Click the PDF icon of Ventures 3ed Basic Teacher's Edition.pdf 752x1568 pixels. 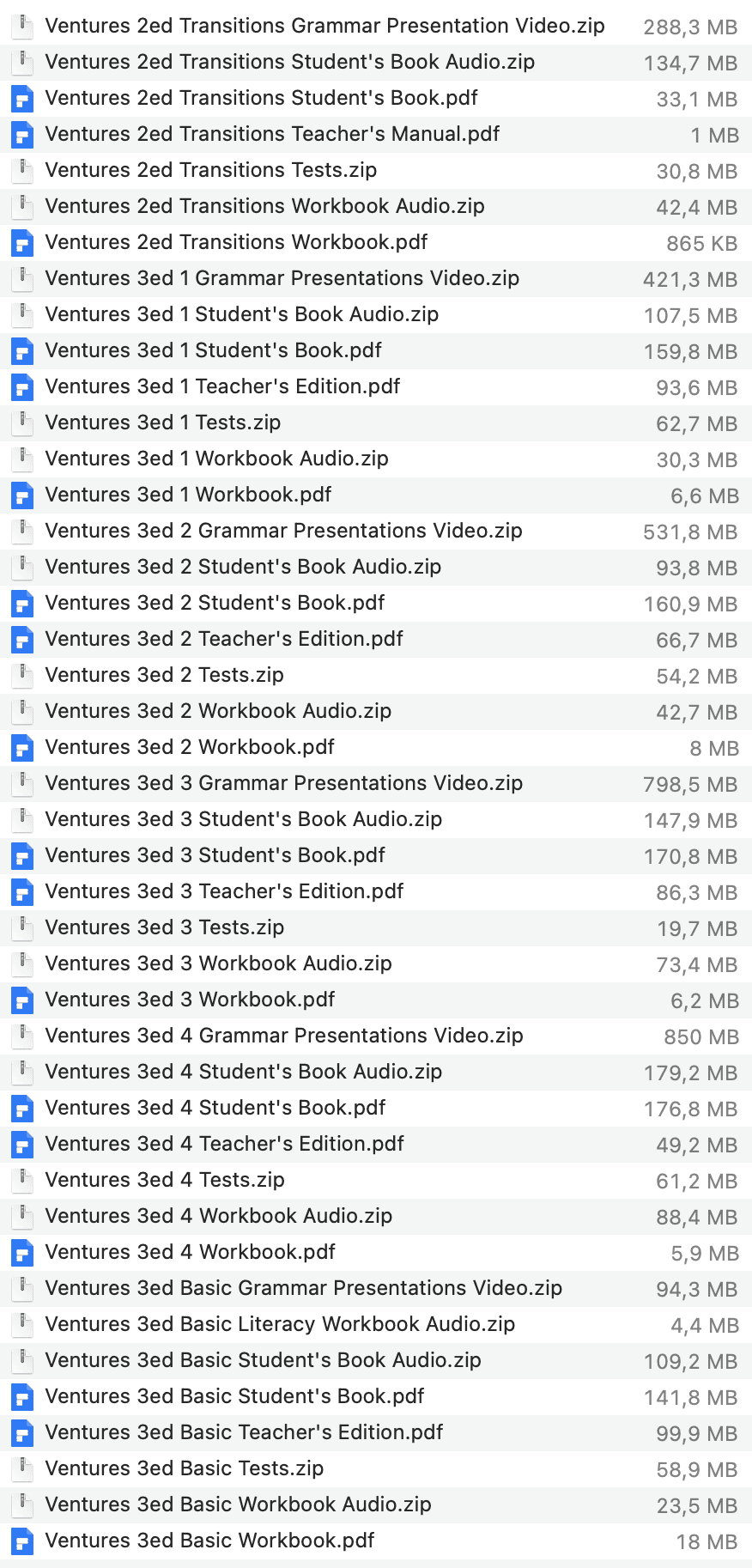click(x=22, y=1433)
